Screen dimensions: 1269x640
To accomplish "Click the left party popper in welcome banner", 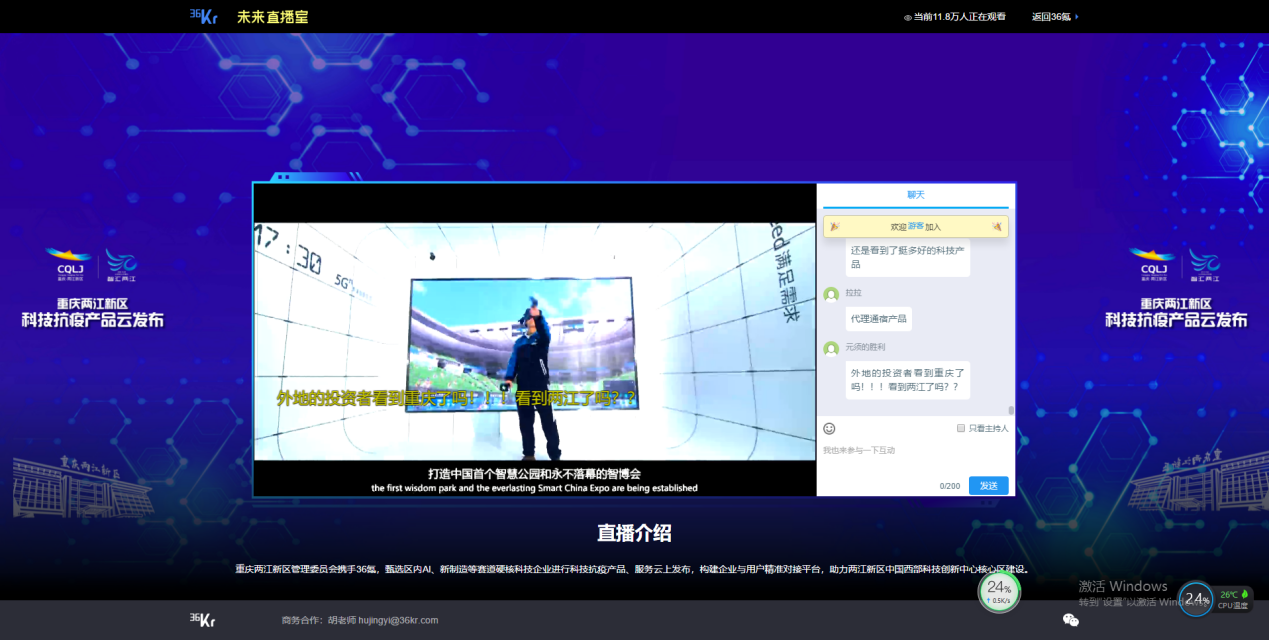I will point(835,227).
